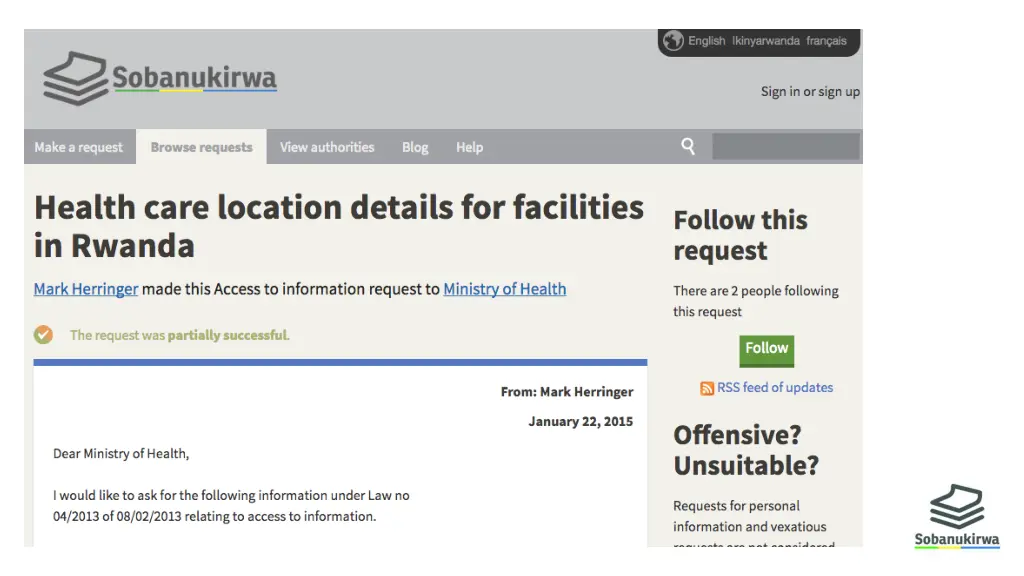Screen dimensions: 1024x576
Task: Open the Help menu item
Action: coord(470,147)
